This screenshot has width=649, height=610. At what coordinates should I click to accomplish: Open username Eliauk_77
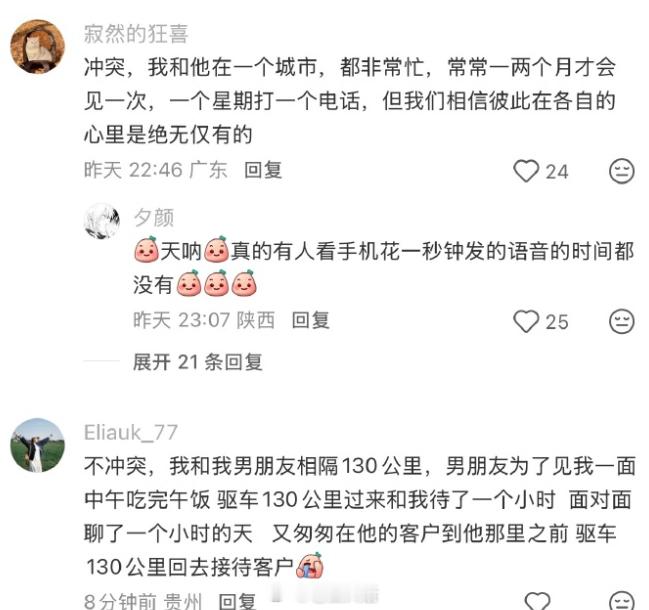131,433
